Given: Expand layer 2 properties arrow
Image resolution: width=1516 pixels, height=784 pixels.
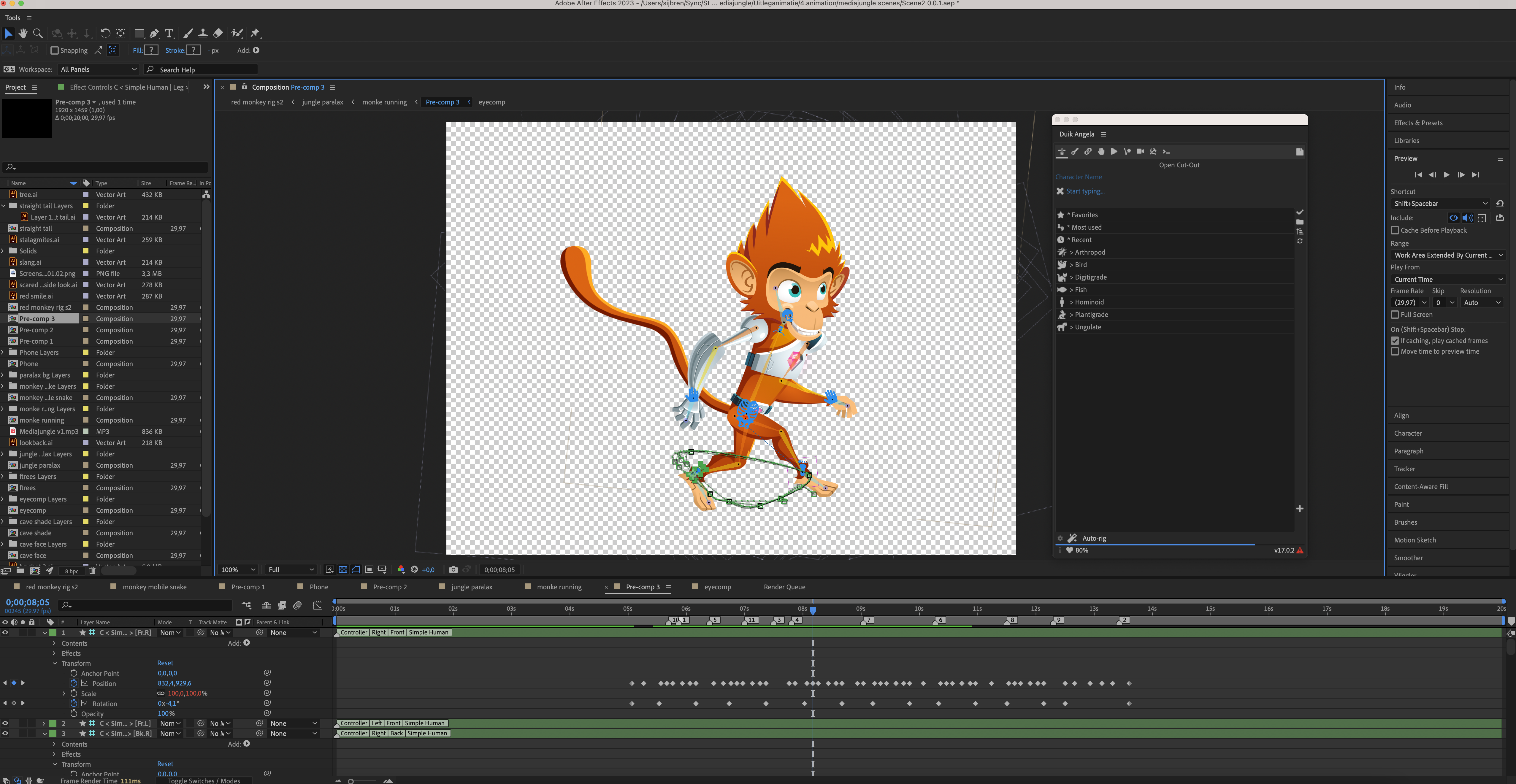Looking at the screenshot, I should (x=44, y=723).
